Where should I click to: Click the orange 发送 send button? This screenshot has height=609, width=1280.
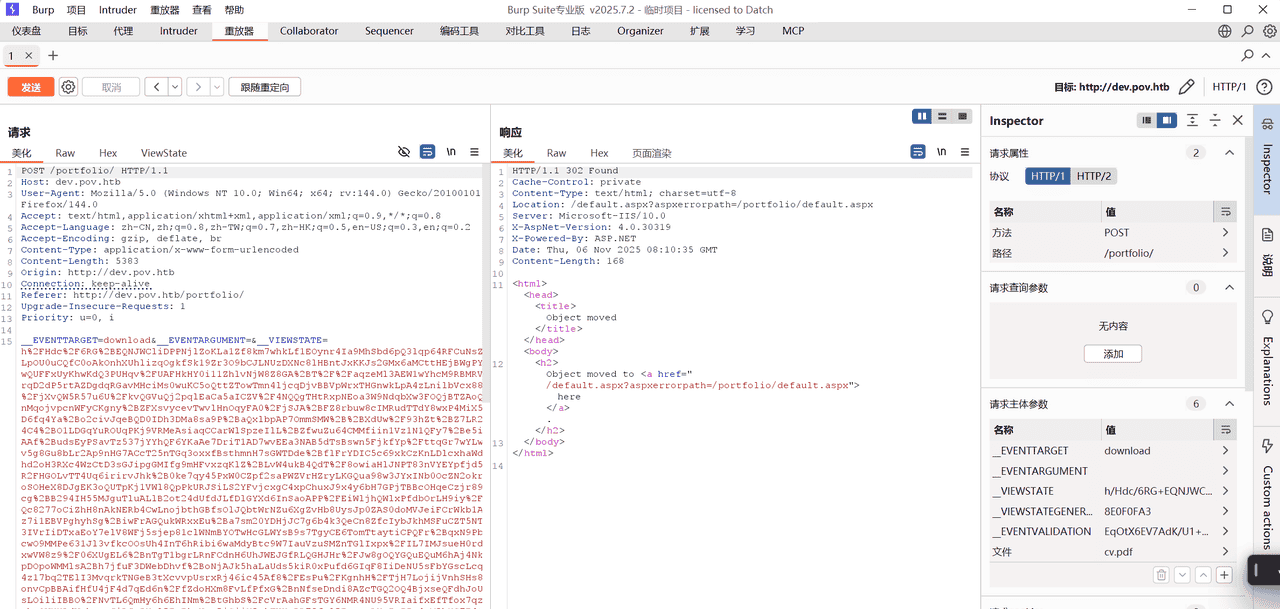pyautogui.click(x=31, y=87)
